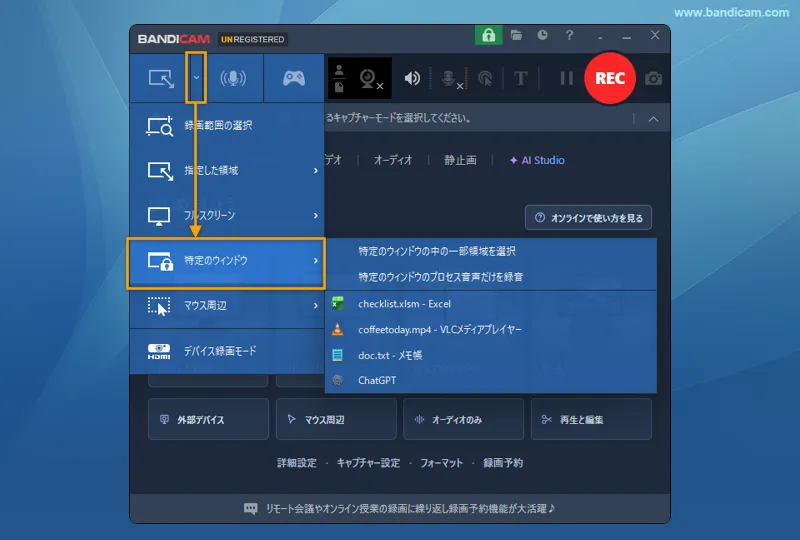Open the キャプチャー設定 link
The image size is (800, 540).
368,463
